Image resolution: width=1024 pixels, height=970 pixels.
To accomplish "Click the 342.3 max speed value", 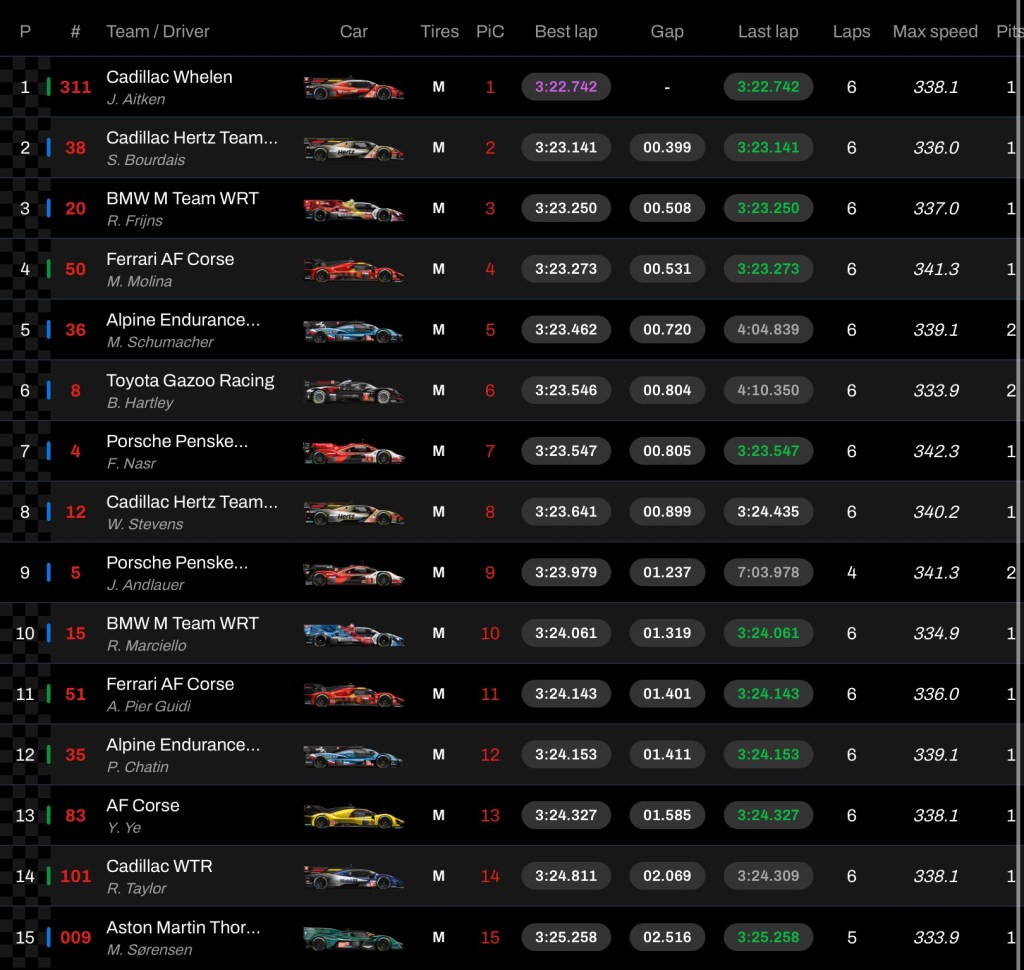I will click(936, 451).
